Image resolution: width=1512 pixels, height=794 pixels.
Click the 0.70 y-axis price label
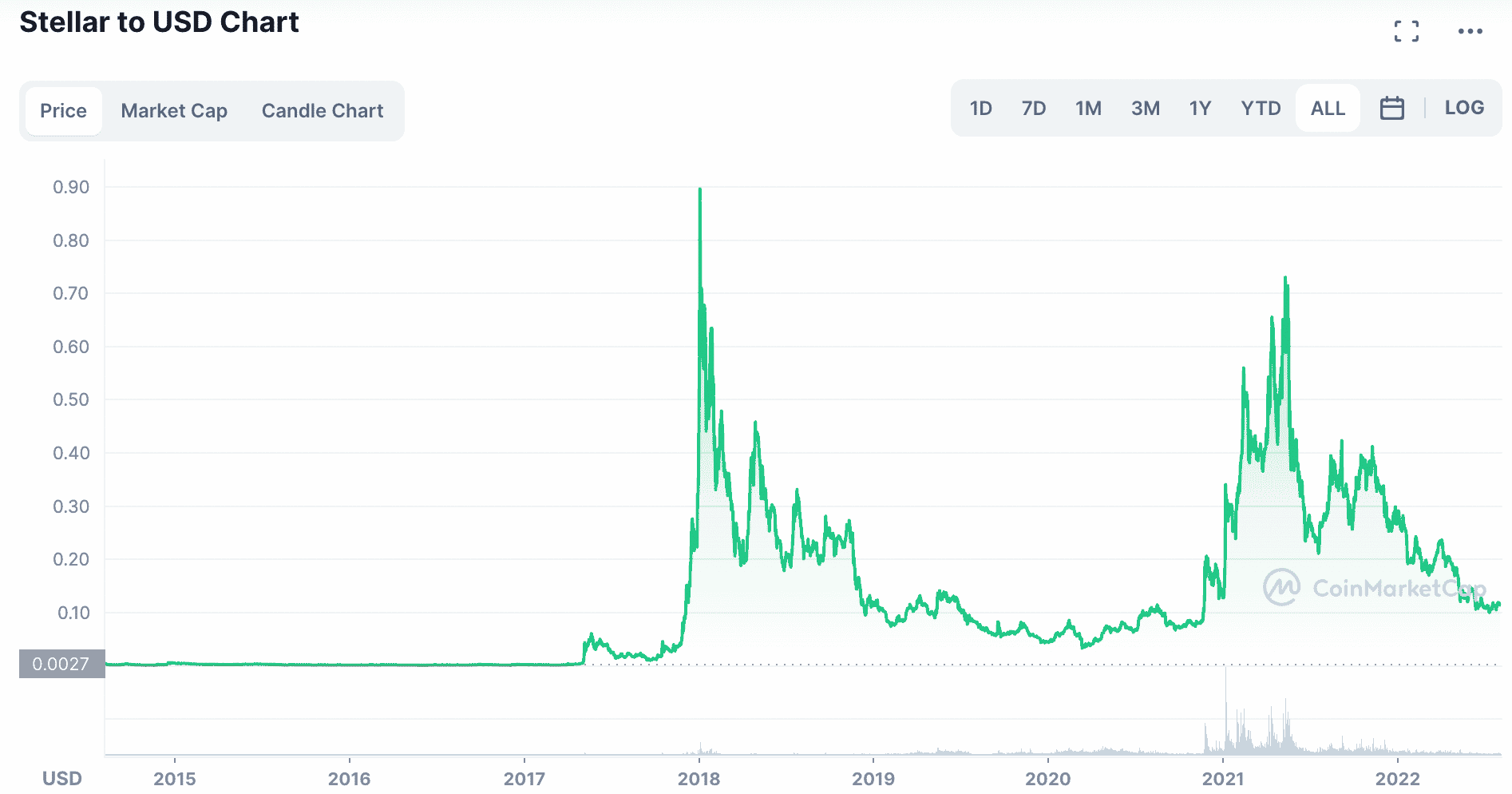(71, 293)
